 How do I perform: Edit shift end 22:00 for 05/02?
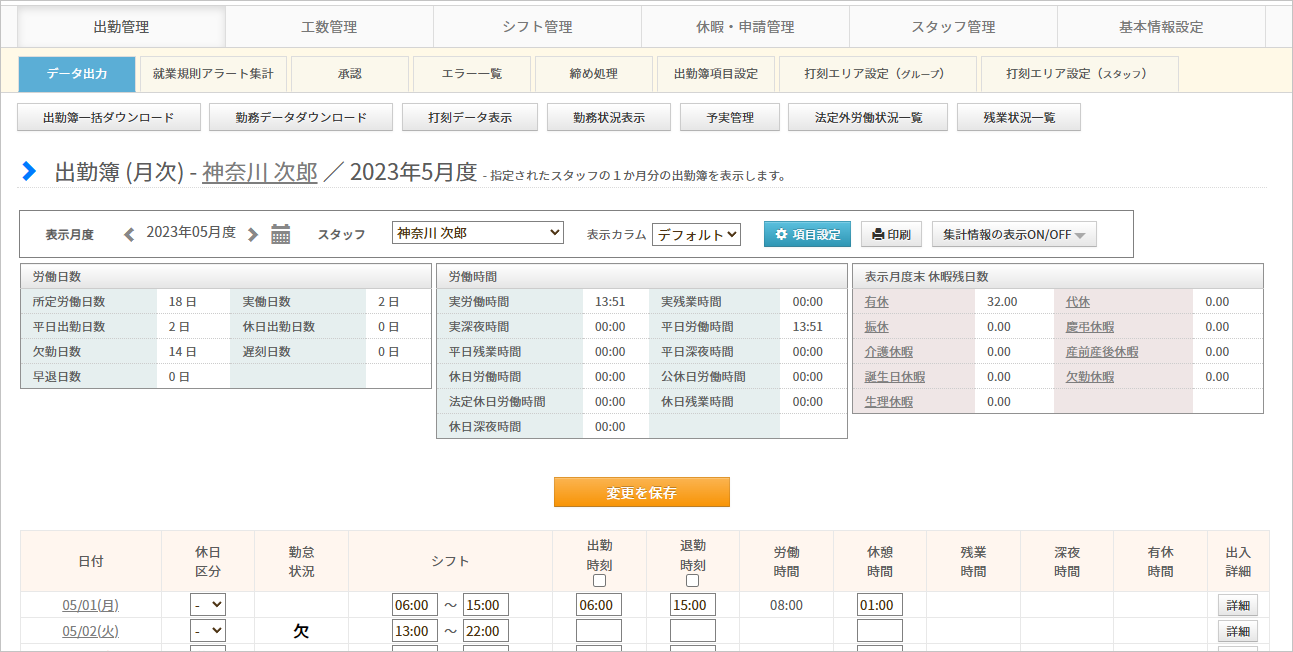tap(486, 631)
